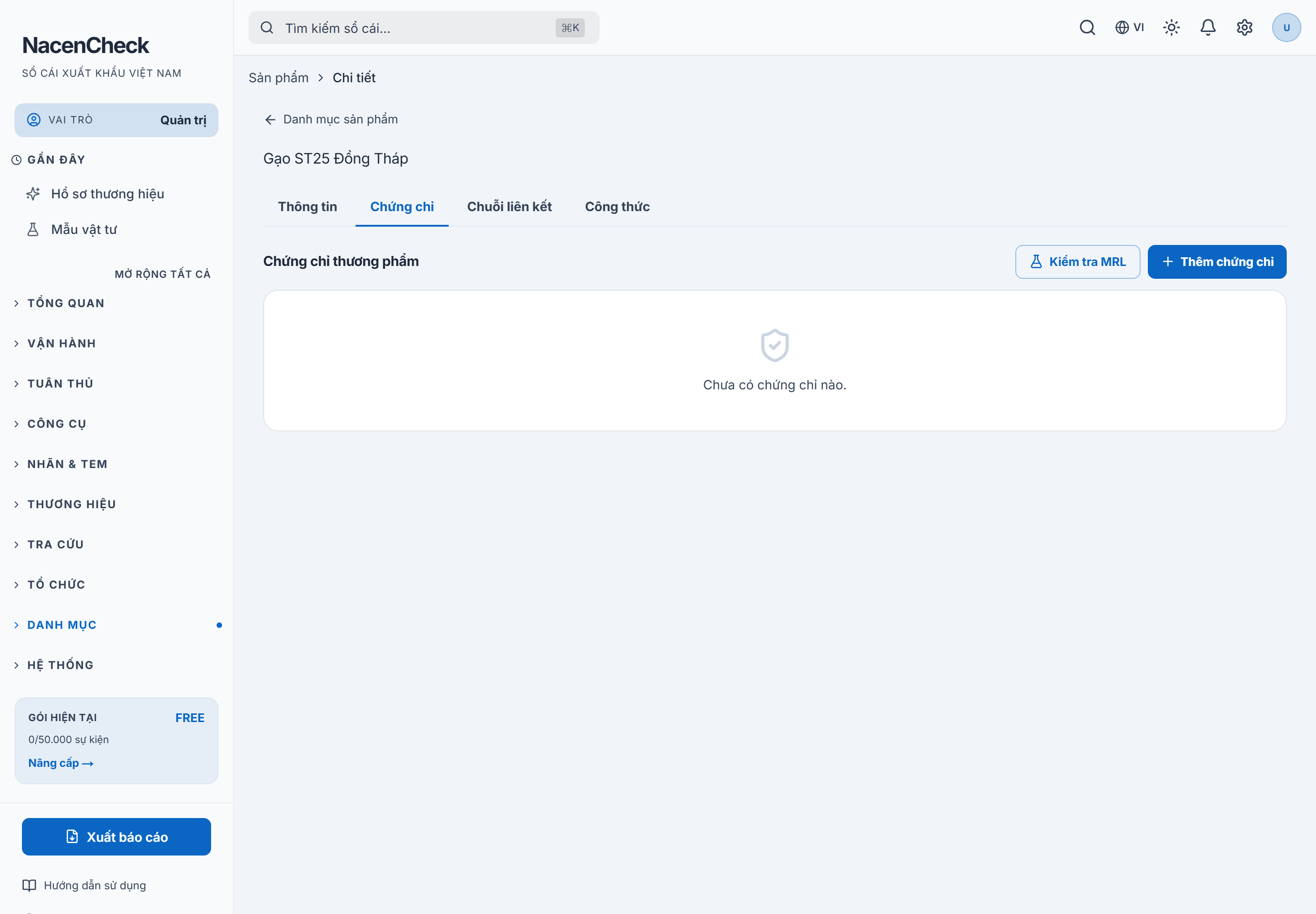Open settings via the gear icon
The width and height of the screenshot is (1316, 914).
pos(1244,27)
